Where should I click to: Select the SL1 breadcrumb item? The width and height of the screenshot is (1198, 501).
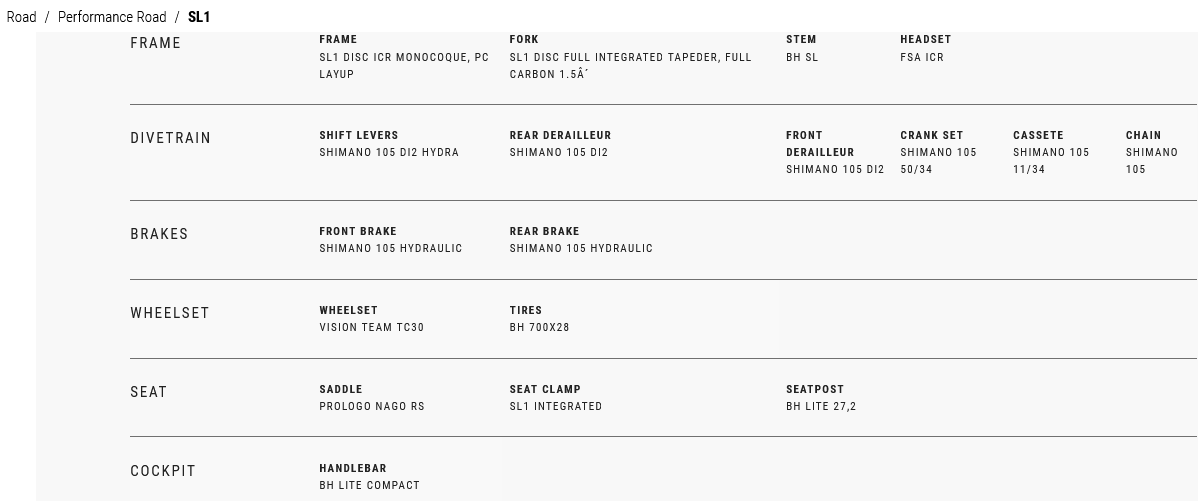coord(199,17)
